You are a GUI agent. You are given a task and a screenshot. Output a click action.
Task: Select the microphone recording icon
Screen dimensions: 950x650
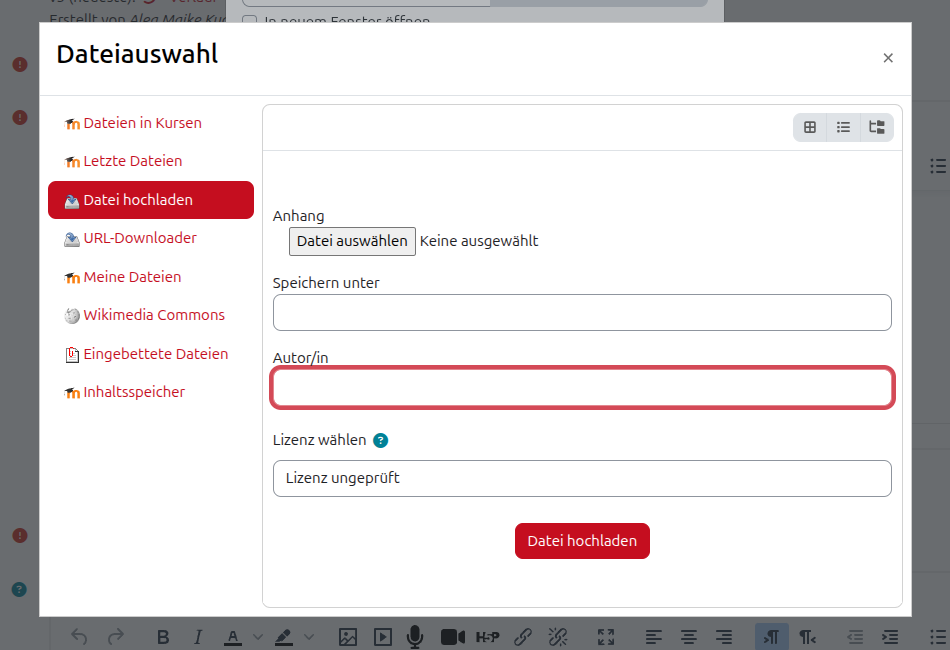(x=415, y=637)
